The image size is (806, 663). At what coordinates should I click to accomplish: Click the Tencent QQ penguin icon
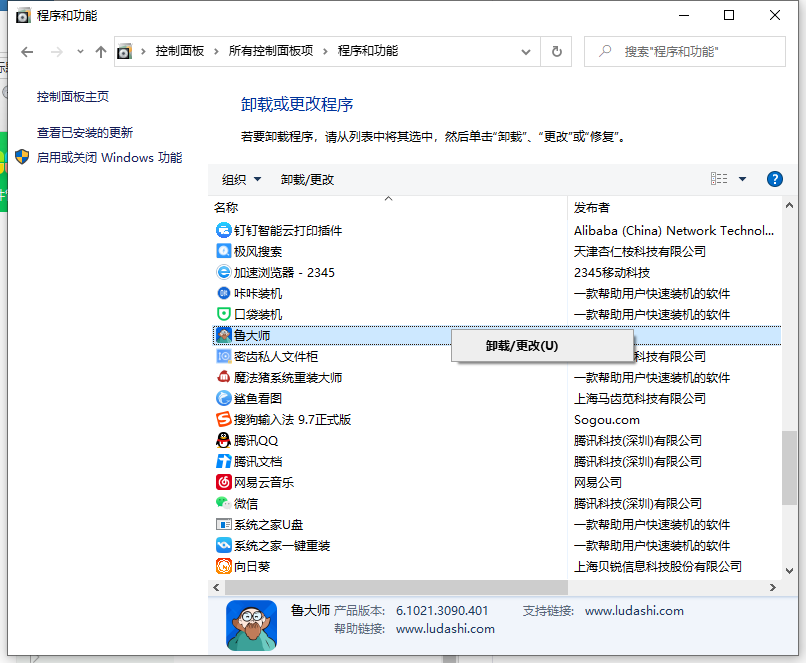(224, 440)
